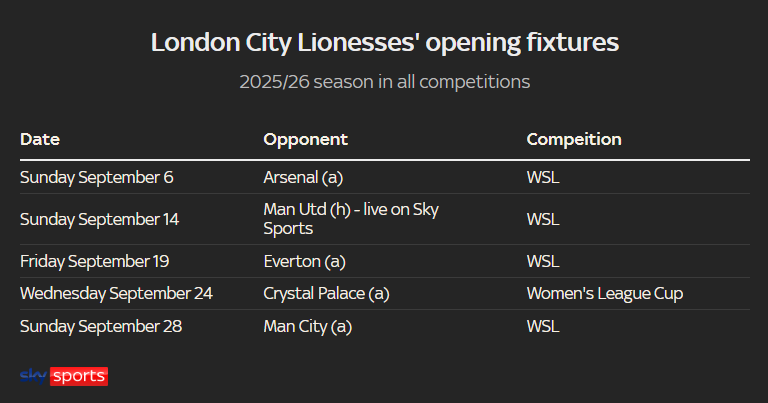Click WSL in the Arsenal row
This screenshot has height=403, width=768.
pyautogui.click(x=543, y=177)
